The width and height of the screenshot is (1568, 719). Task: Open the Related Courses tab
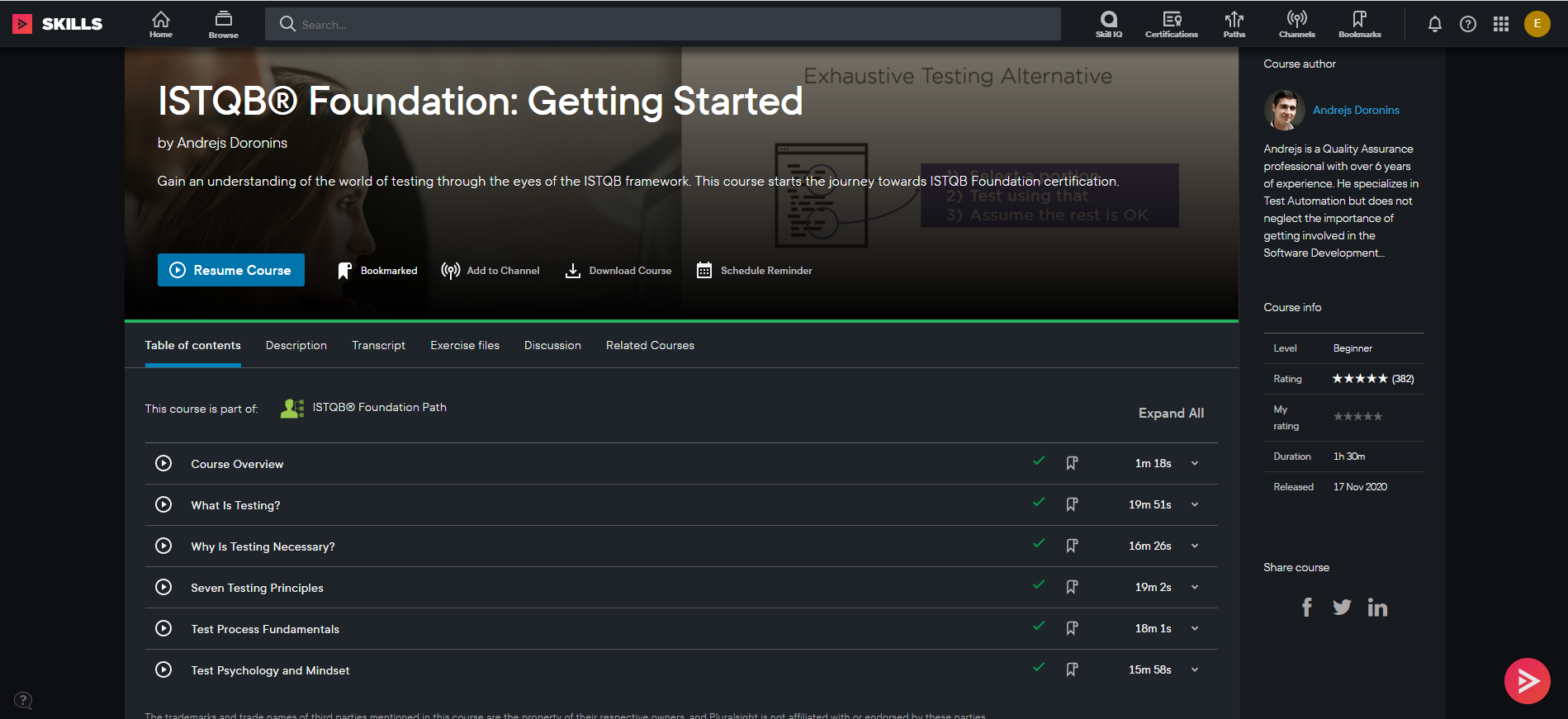(x=650, y=345)
